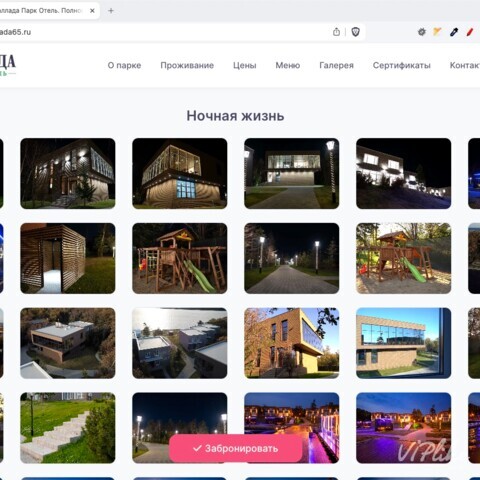Open the Галерея navigation item

[336, 65]
